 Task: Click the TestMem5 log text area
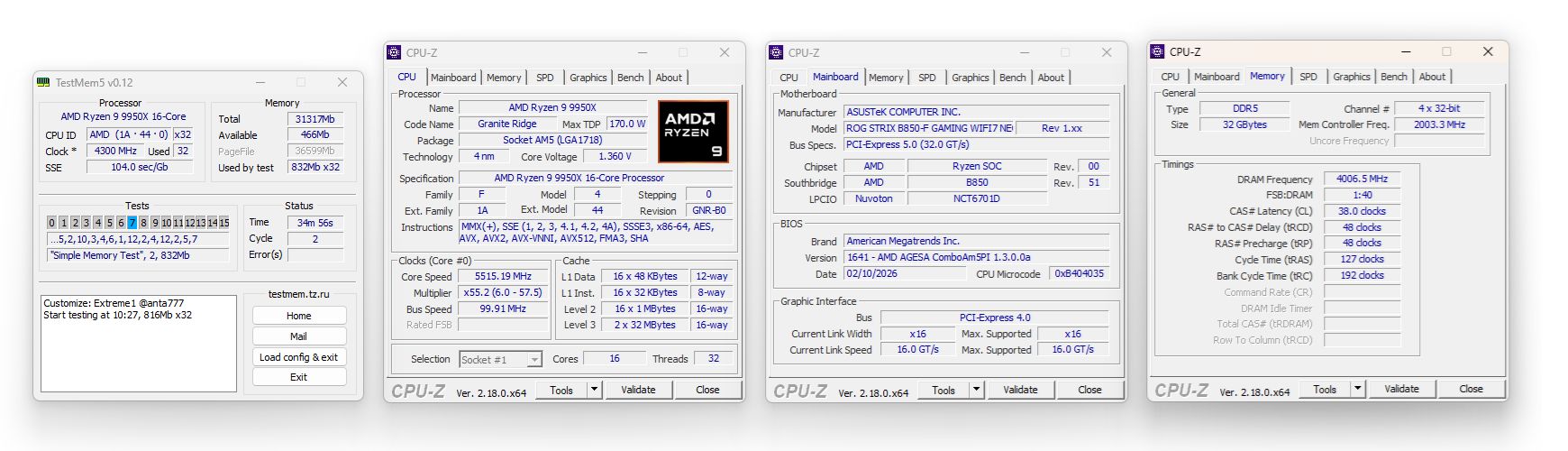click(139, 343)
